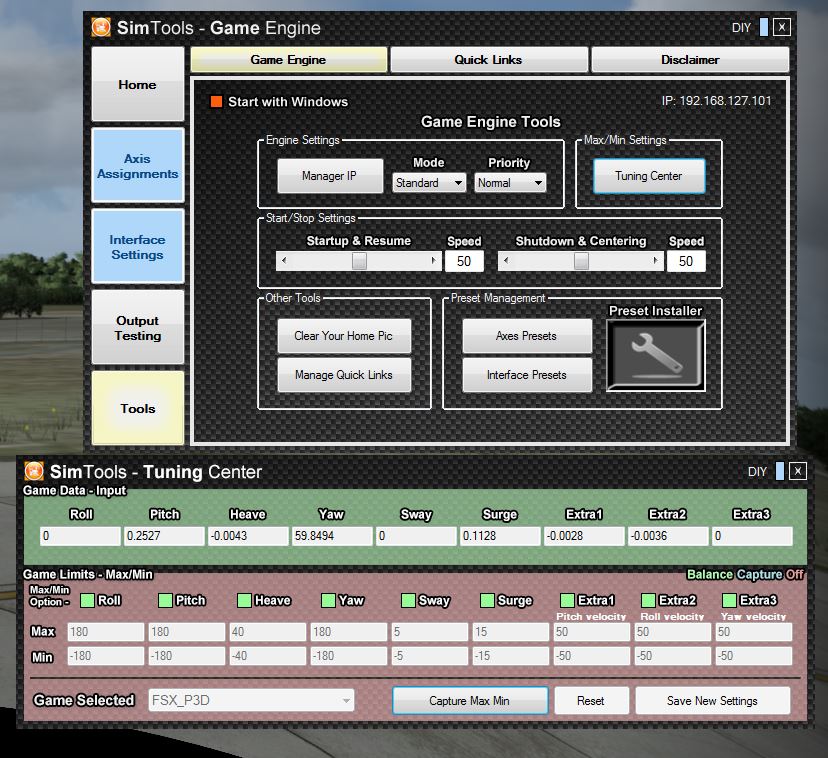Click the Startup & Resume slider thumb

coord(359,260)
